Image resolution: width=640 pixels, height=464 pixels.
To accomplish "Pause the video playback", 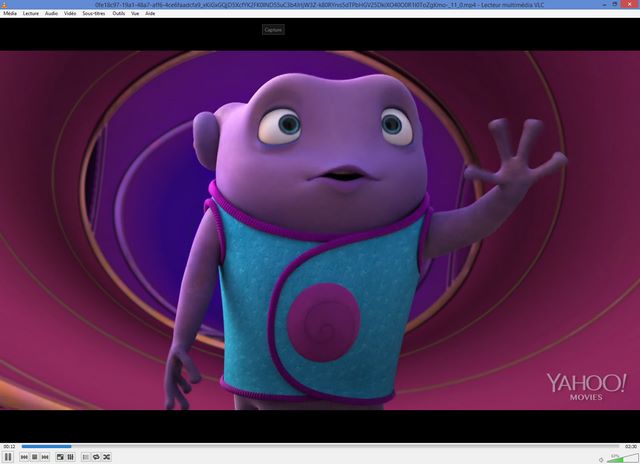I will (x=8, y=457).
